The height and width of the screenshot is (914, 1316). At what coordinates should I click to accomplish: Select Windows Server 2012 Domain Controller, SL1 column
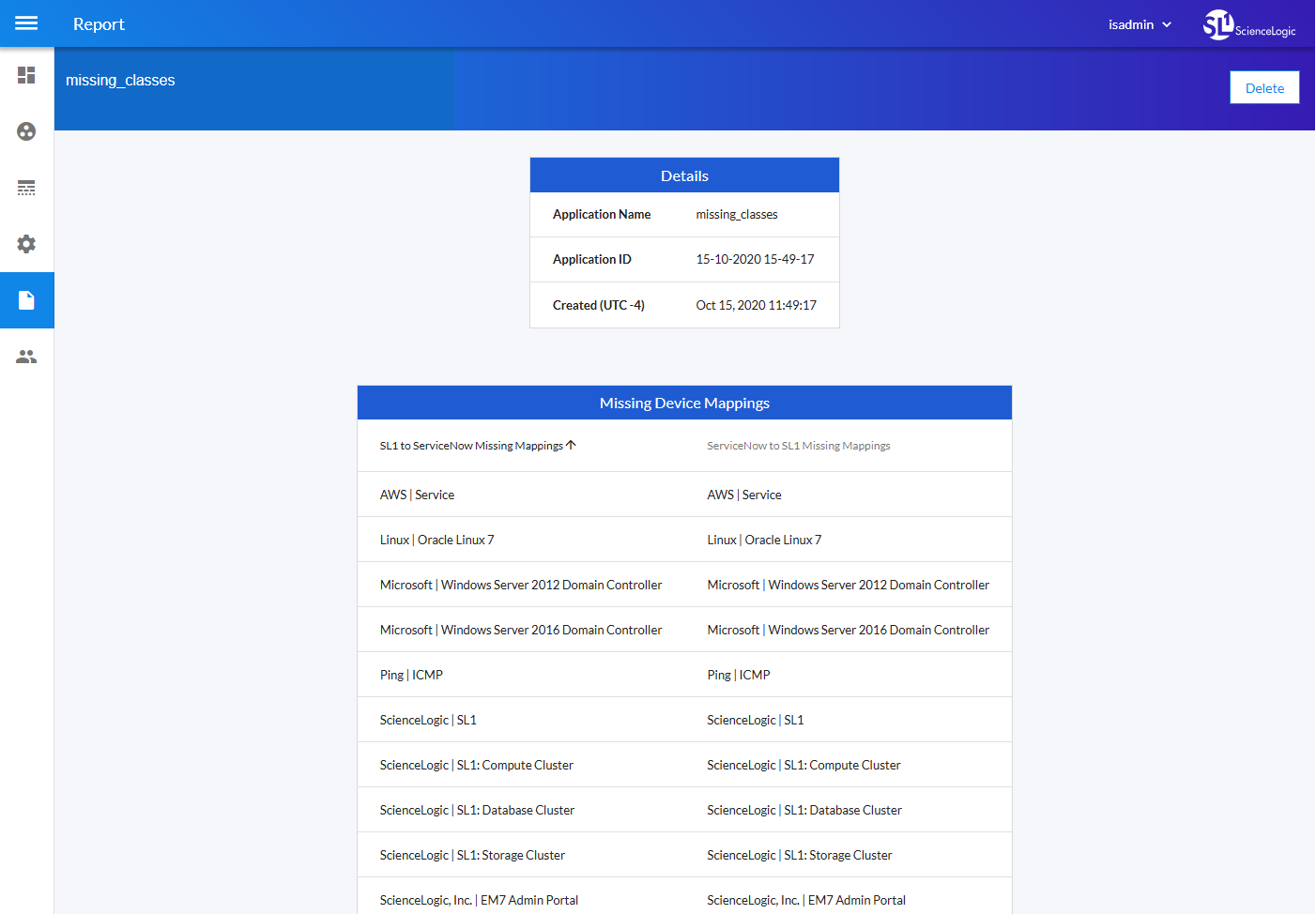tap(521, 585)
